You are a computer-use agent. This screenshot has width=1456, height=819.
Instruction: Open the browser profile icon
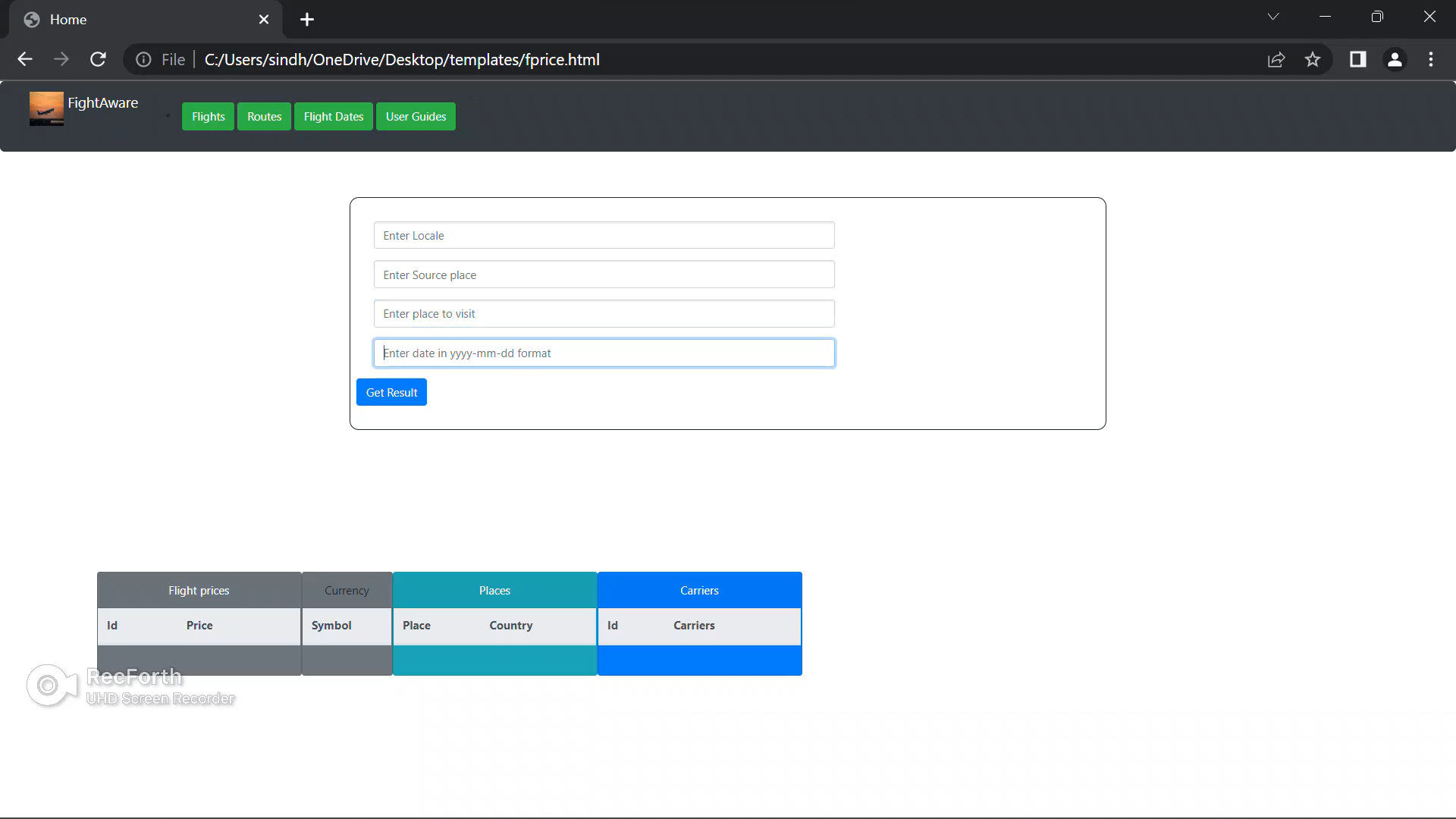(x=1395, y=59)
